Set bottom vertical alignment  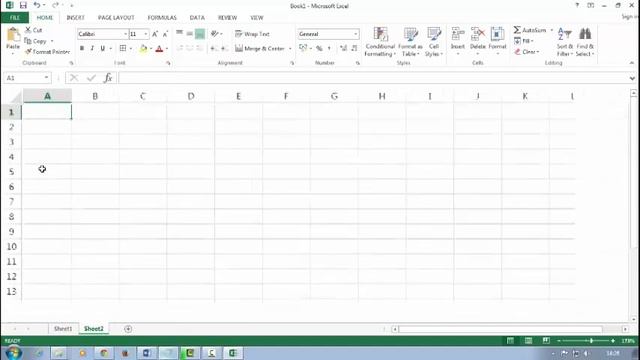pos(200,34)
